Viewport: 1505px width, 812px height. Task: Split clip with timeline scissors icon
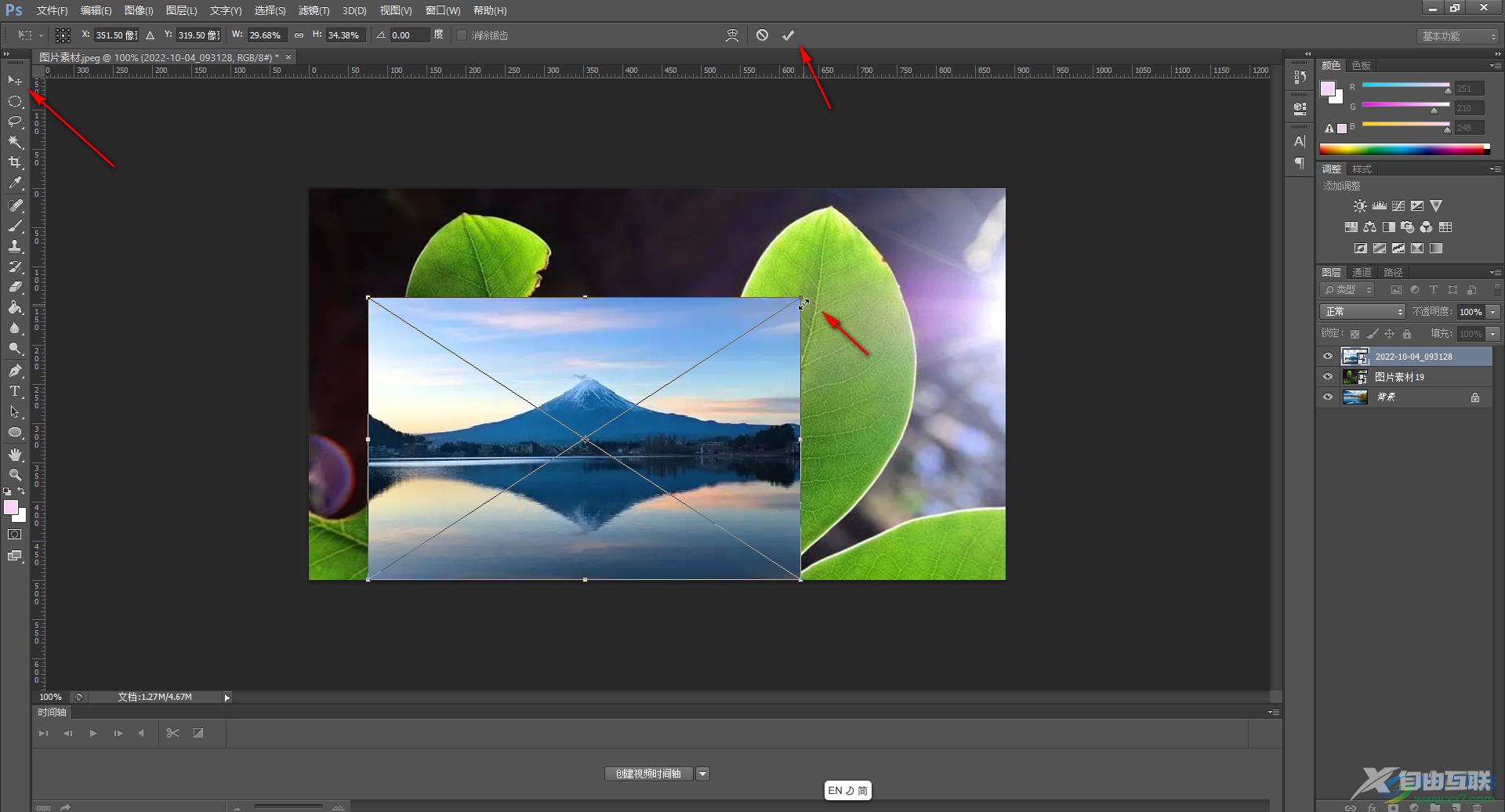coord(173,733)
